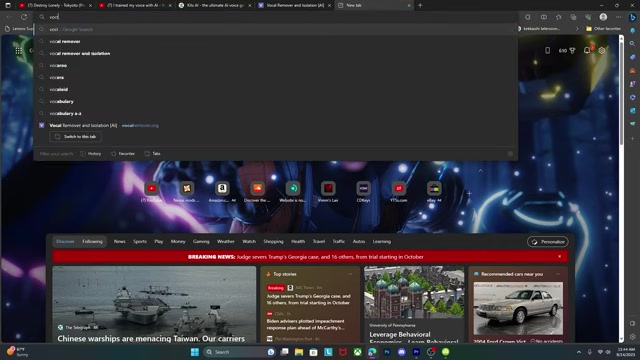
Task: Open Premiere Pro from taskbar
Action: (x=416, y=352)
